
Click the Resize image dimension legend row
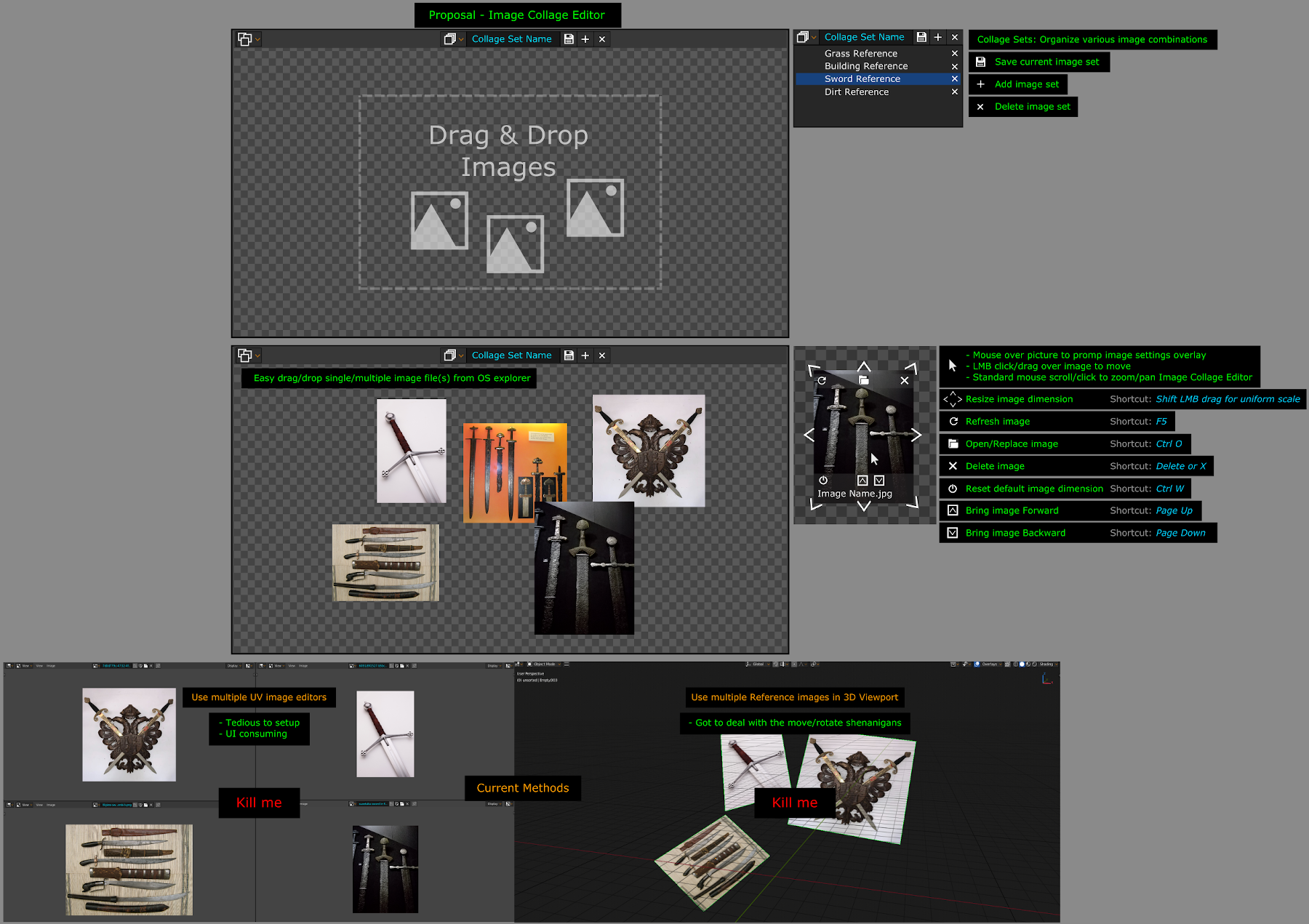1123,399
